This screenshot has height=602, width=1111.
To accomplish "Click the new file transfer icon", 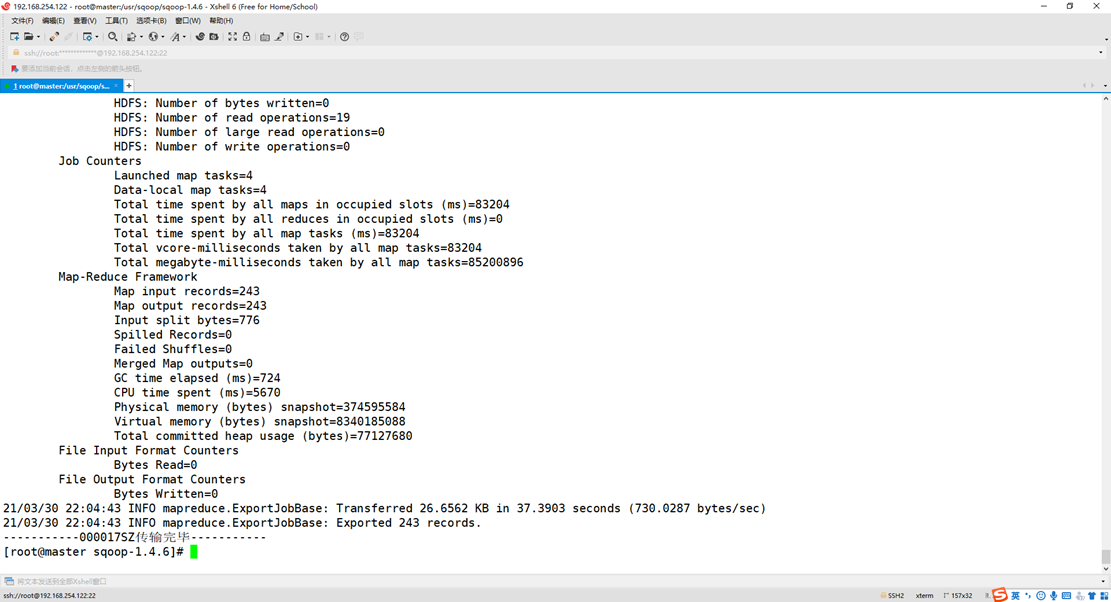I will pos(298,37).
